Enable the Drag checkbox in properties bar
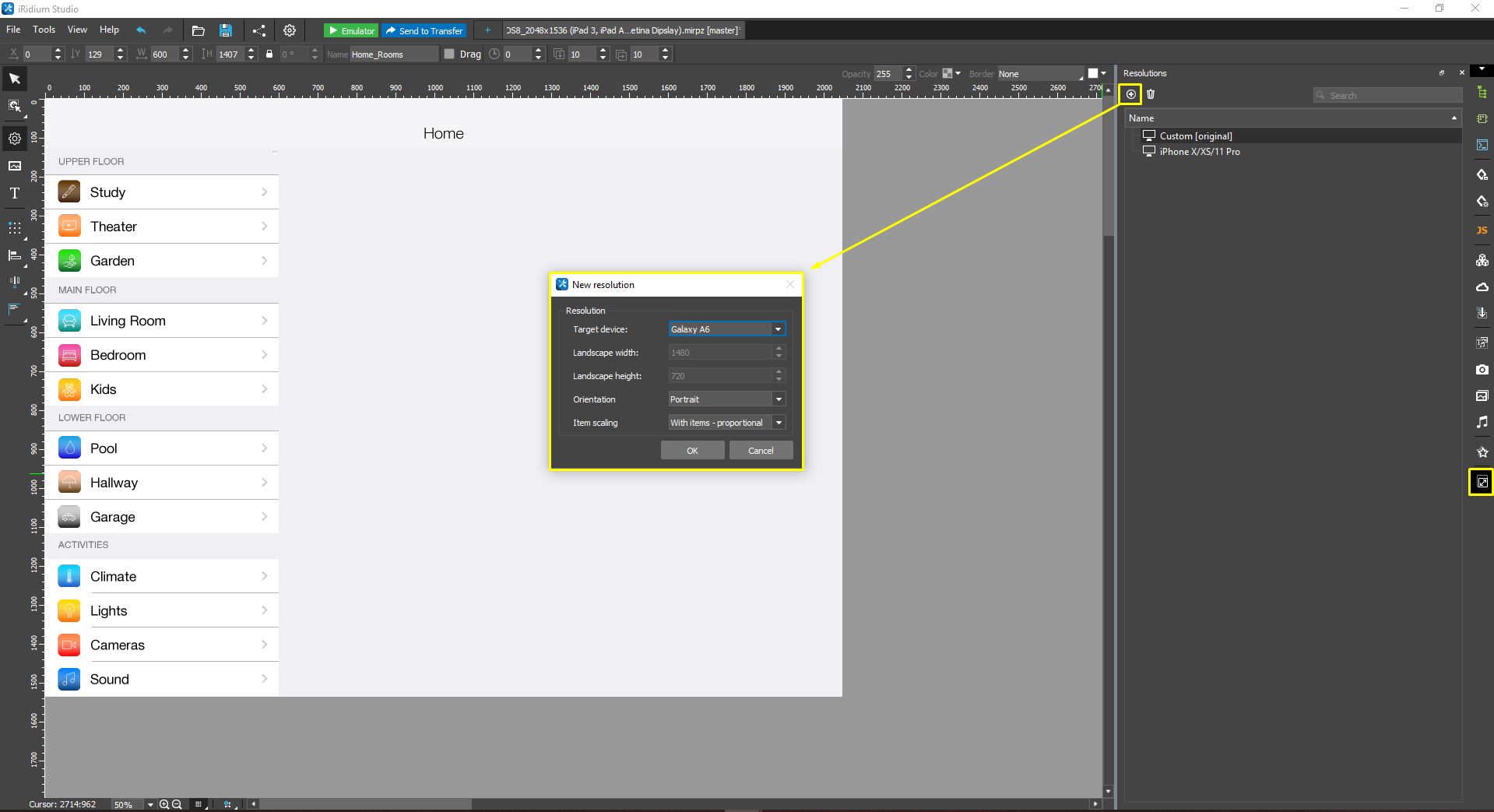This screenshot has height=812, width=1494. [x=449, y=54]
